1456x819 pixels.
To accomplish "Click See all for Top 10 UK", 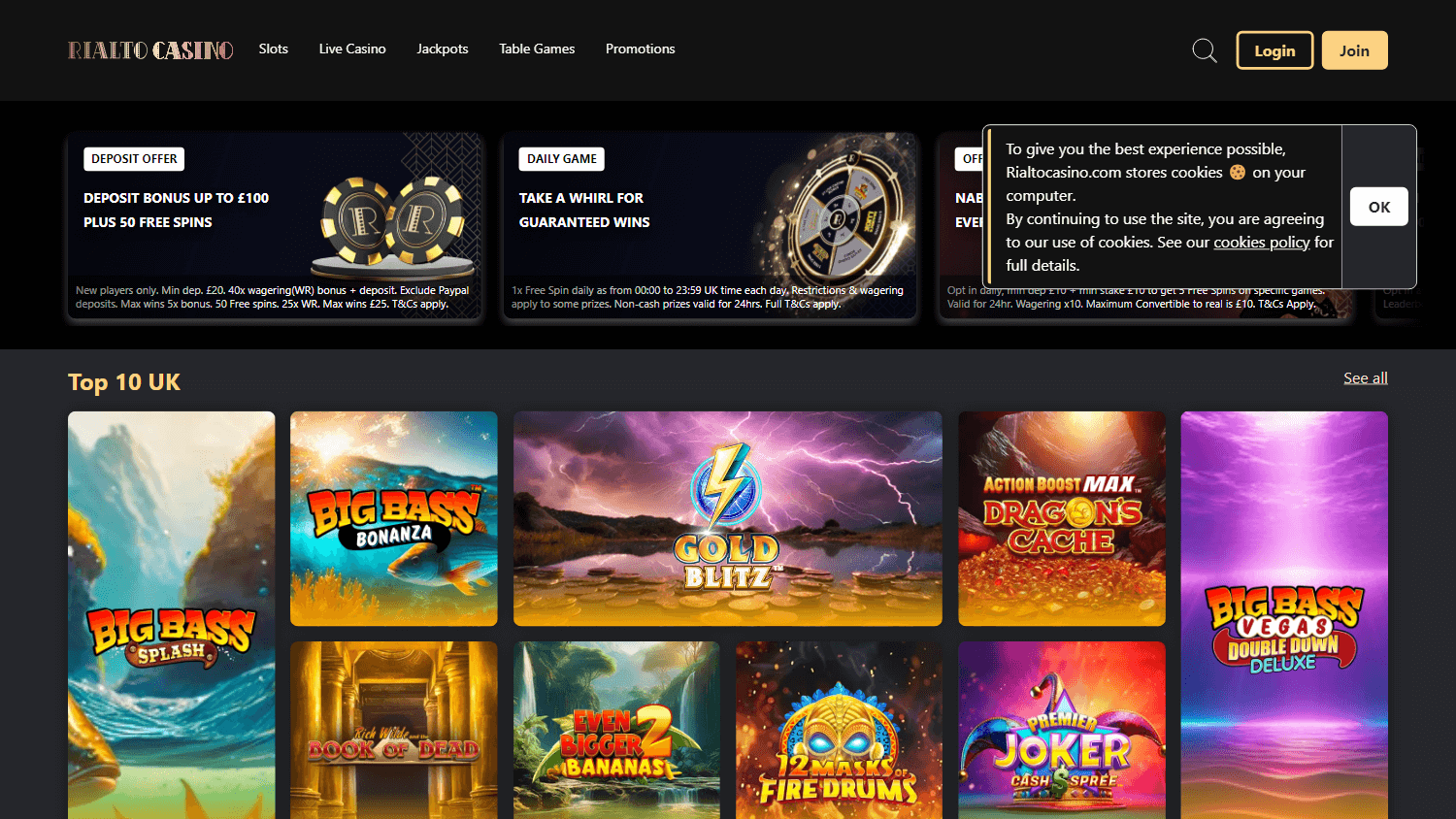I will [x=1366, y=378].
